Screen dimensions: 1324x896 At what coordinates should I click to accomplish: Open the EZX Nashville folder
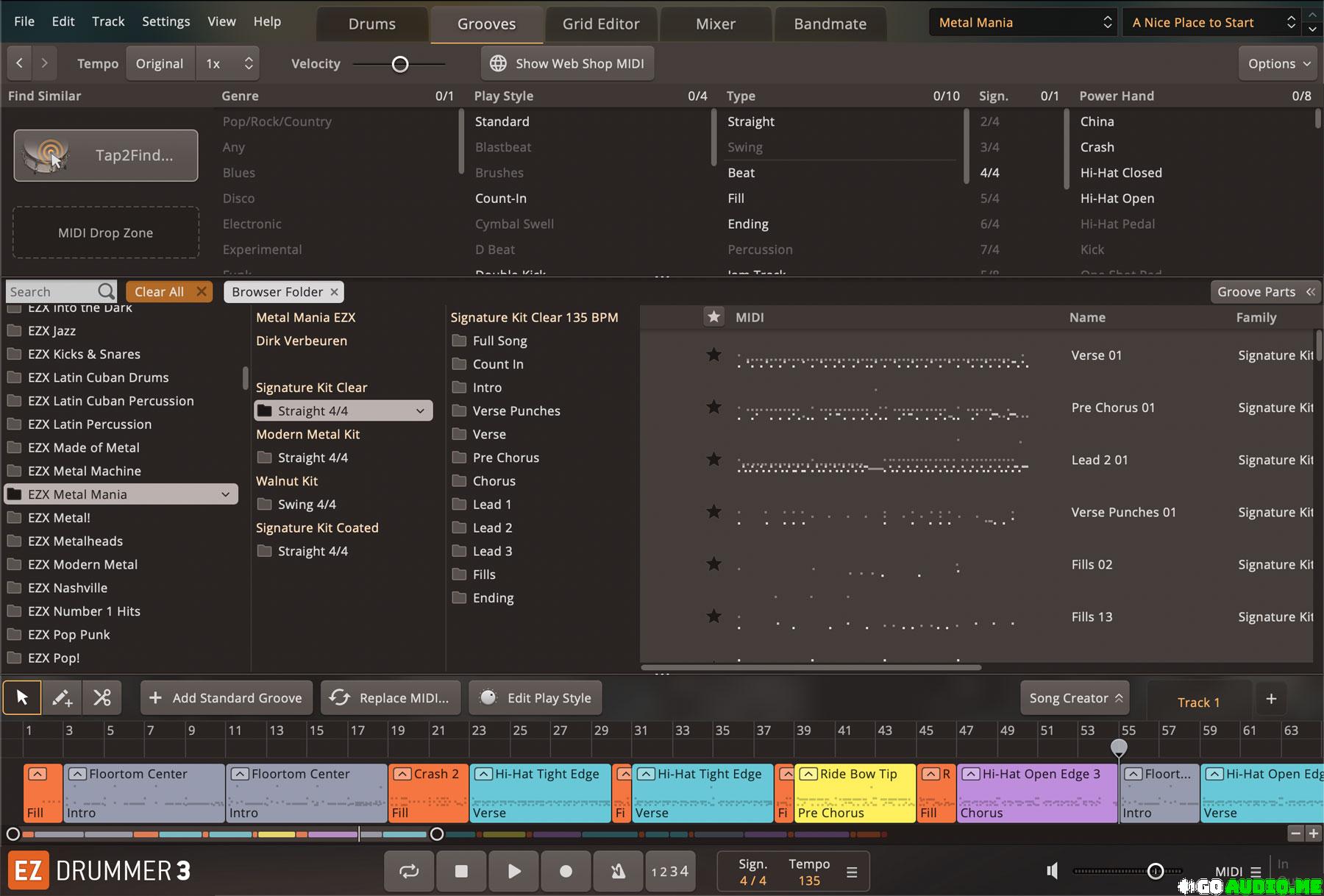coord(68,588)
